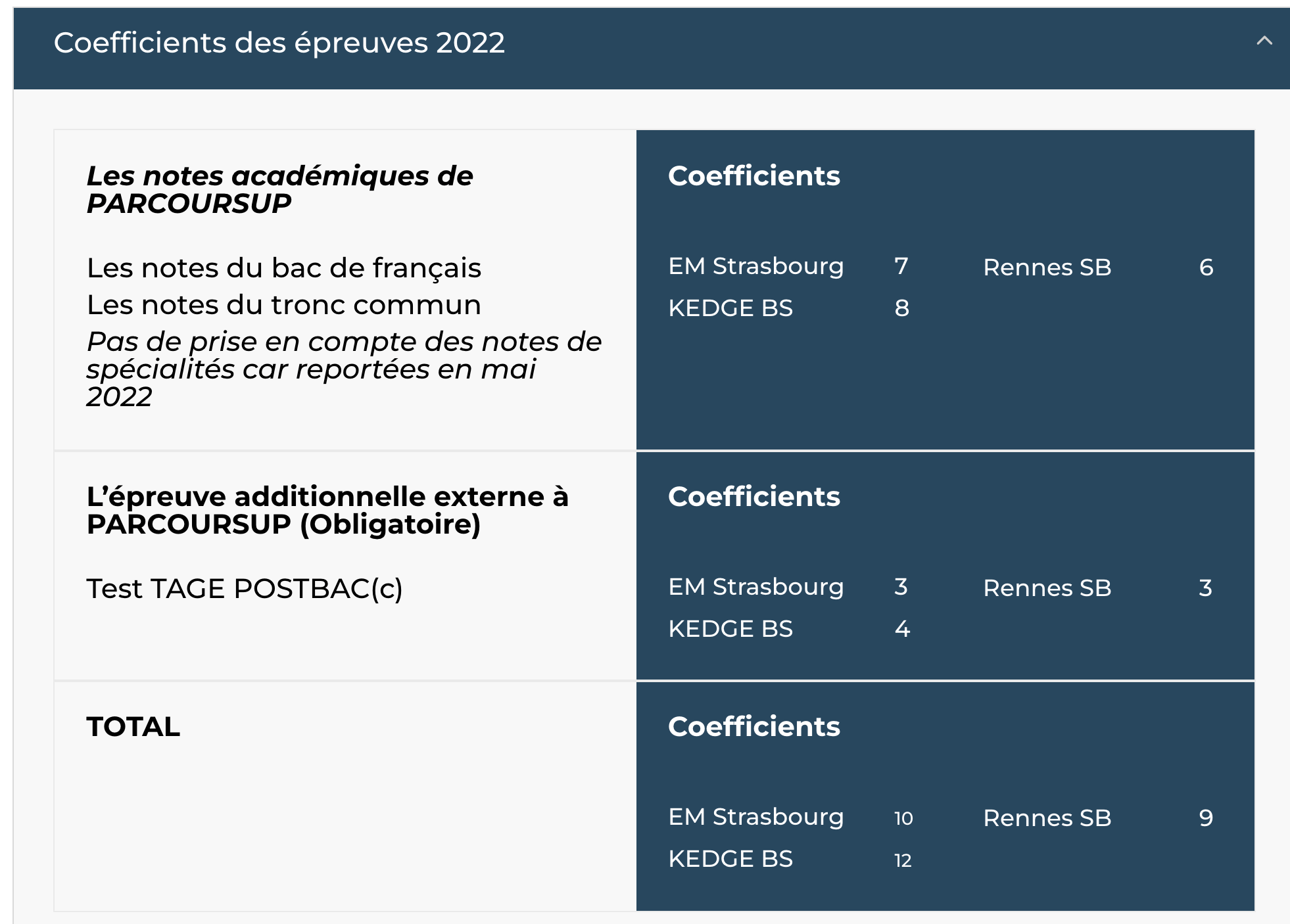Image resolution: width=1290 pixels, height=924 pixels.
Task: Click EM Strasbourg in the academic notes row
Action: pos(755,267)
